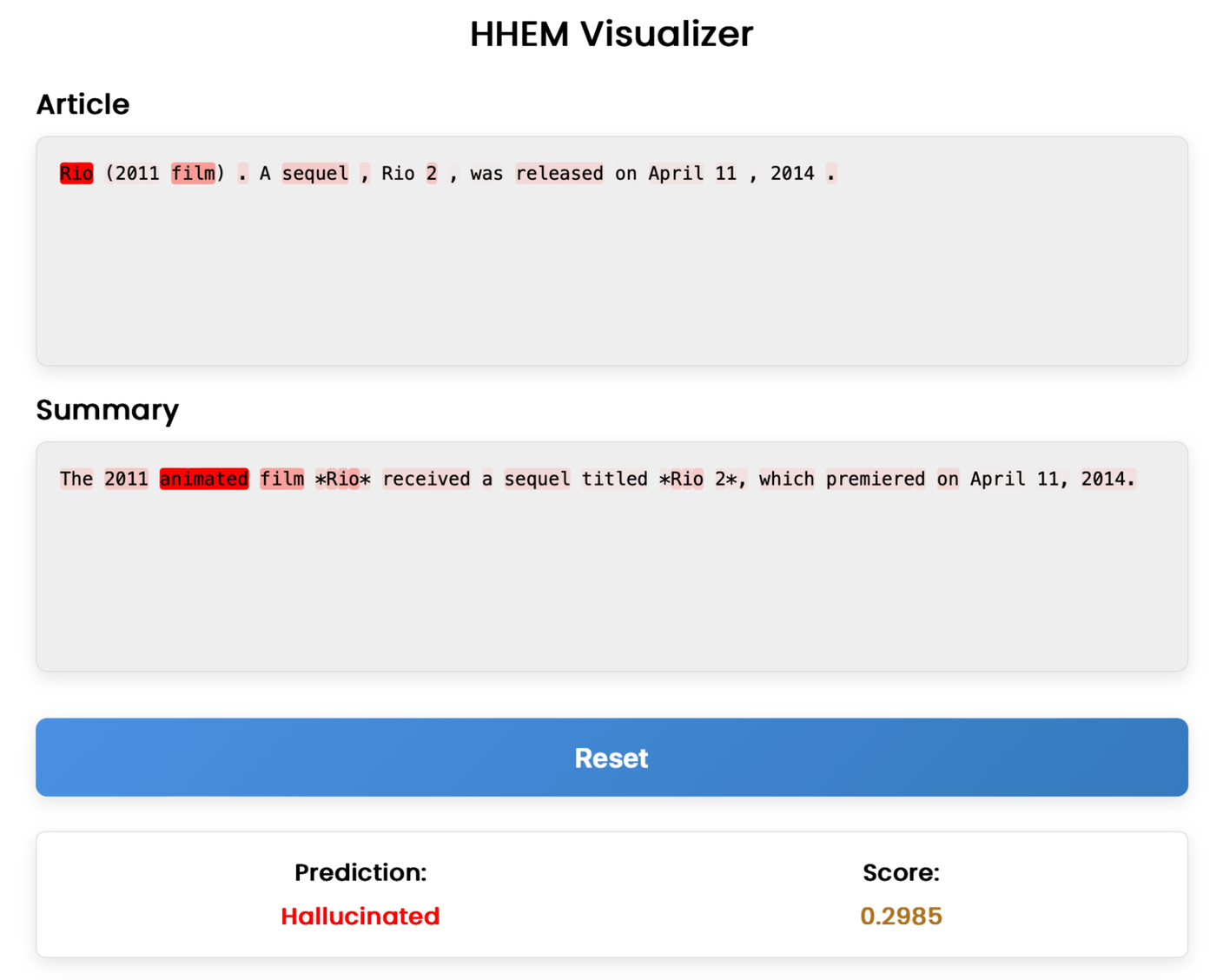Image resolution: width=1223 pixels, height=980 pixels.
Task: Click the red 'Hallucinated' prediction result
Action: tap(360, 916)
